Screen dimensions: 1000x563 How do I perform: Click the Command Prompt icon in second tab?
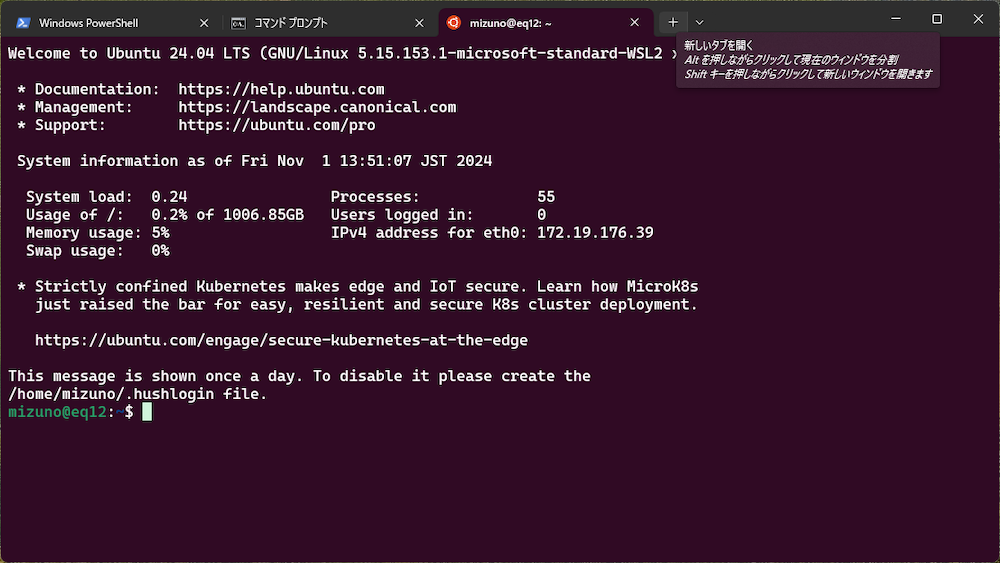[238, 23]
